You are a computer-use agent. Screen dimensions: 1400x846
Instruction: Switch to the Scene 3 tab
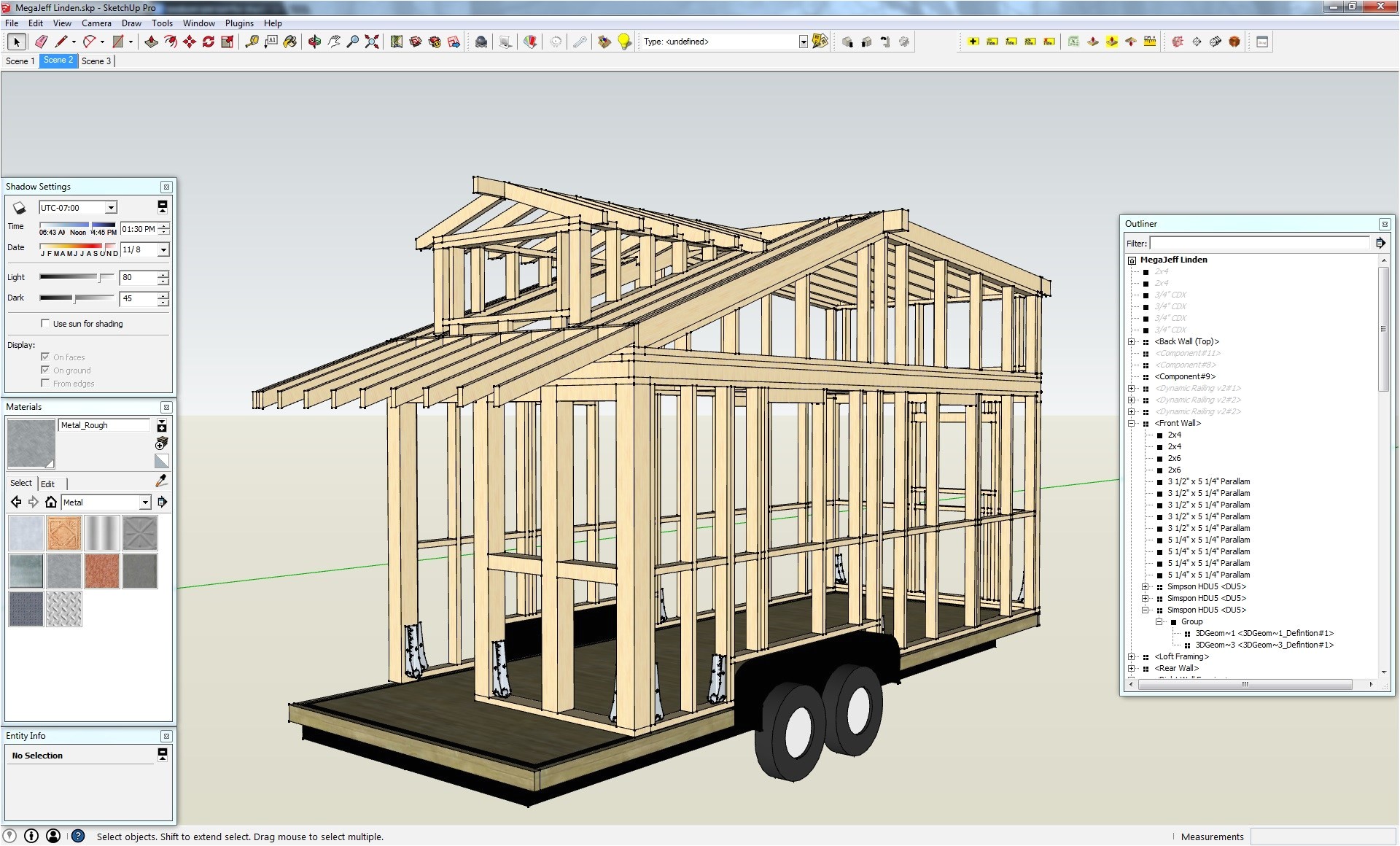pyautogui.click(x=96, y=61)
